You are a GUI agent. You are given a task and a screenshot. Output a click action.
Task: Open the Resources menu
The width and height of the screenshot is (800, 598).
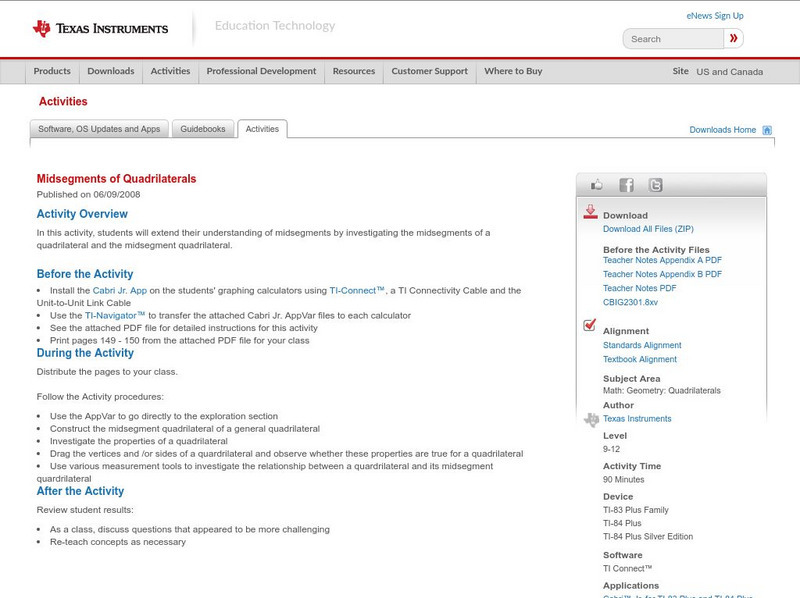click(354, 71)
